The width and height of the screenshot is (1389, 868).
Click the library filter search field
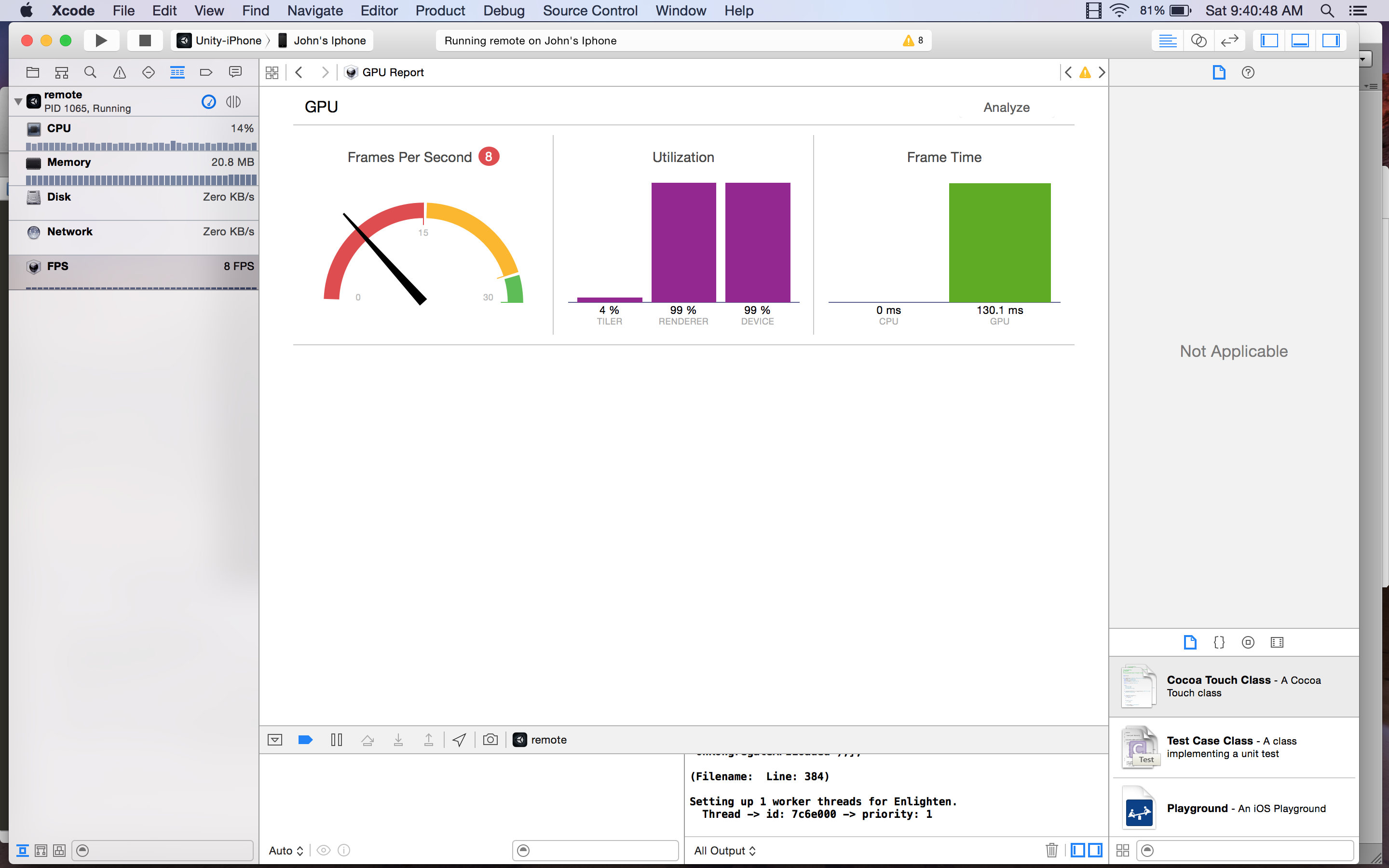(x=1245, y=850)
